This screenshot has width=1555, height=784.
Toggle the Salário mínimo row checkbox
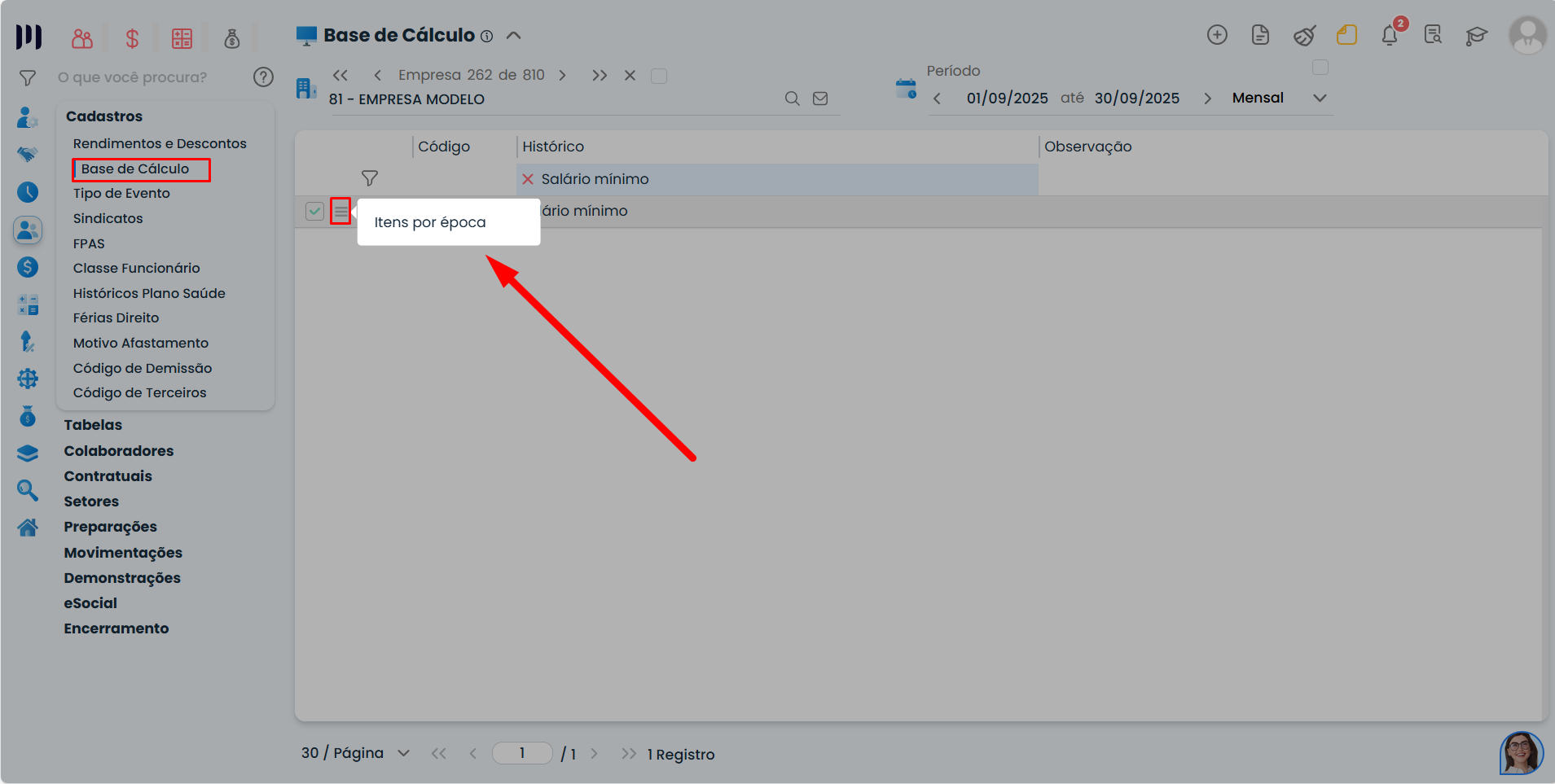pos(314,212)
